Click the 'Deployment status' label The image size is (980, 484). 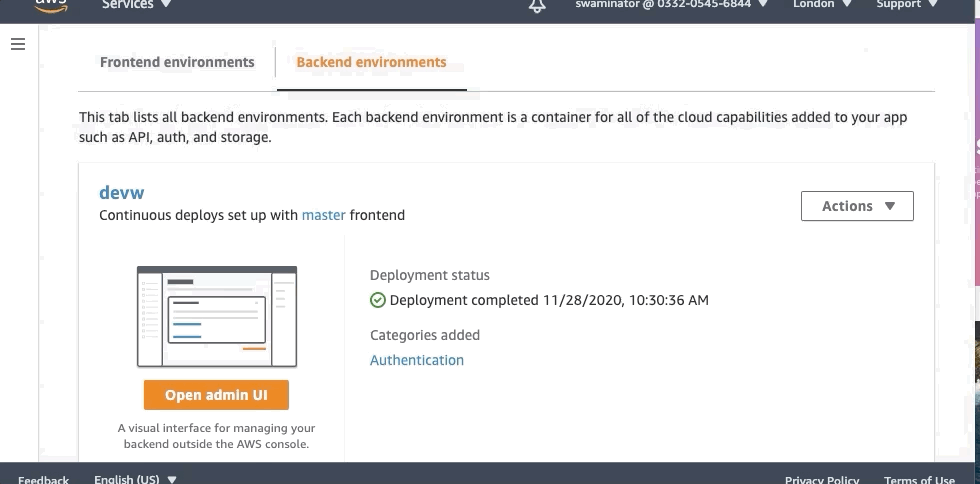pos(430,275)
